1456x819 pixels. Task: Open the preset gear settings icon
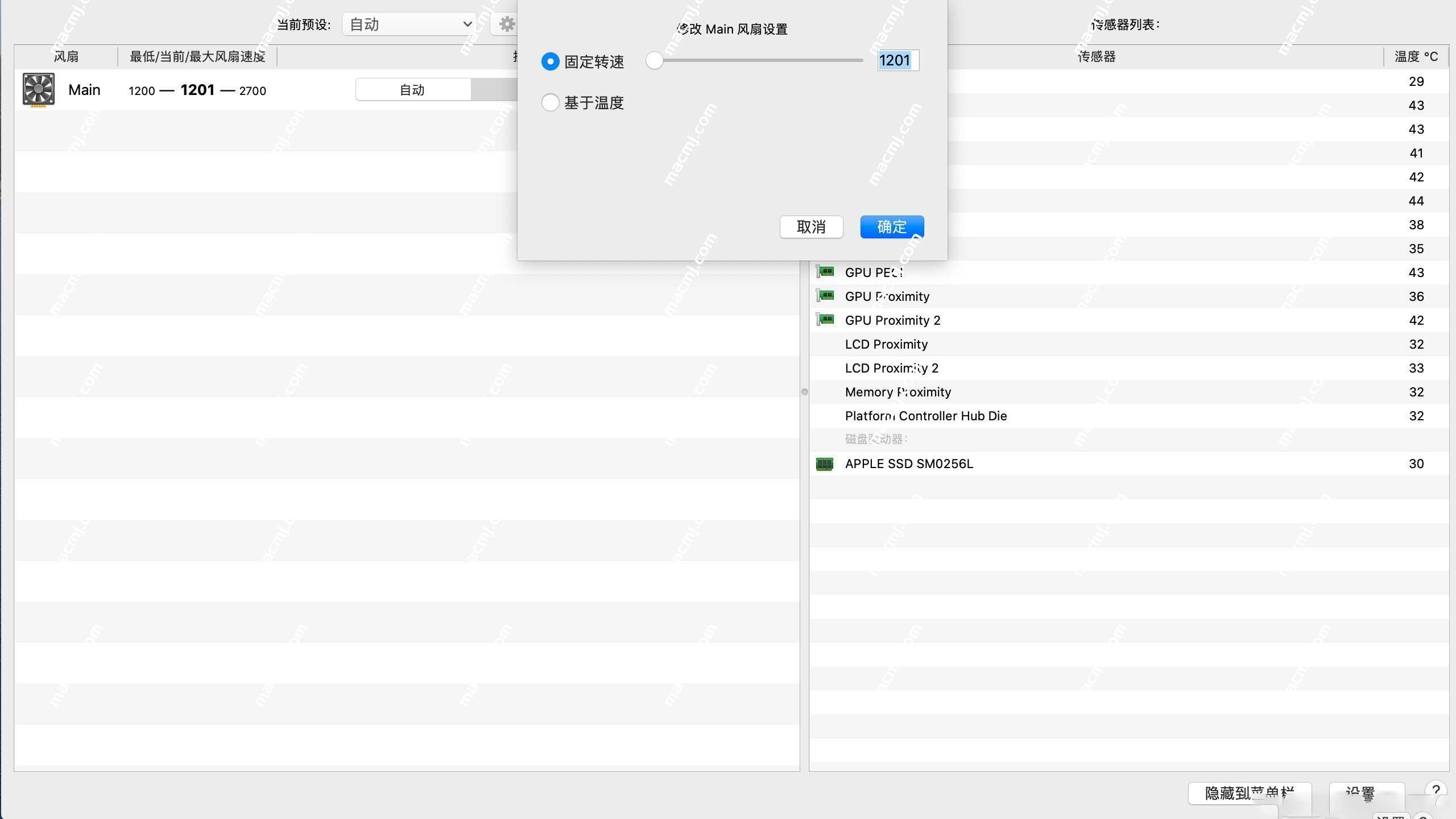[506, 24]
